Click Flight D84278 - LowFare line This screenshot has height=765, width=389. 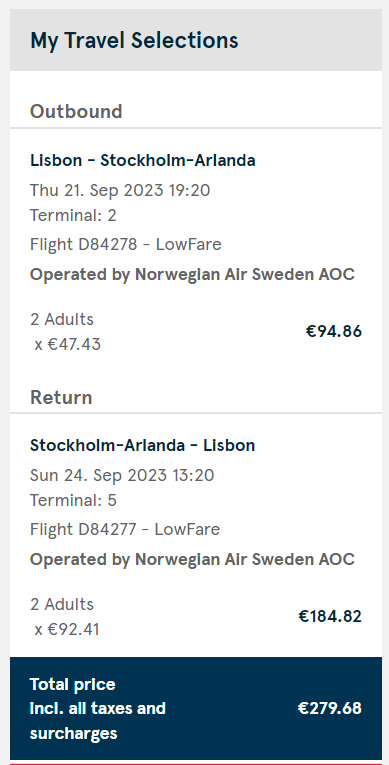[x=126, y=244]
